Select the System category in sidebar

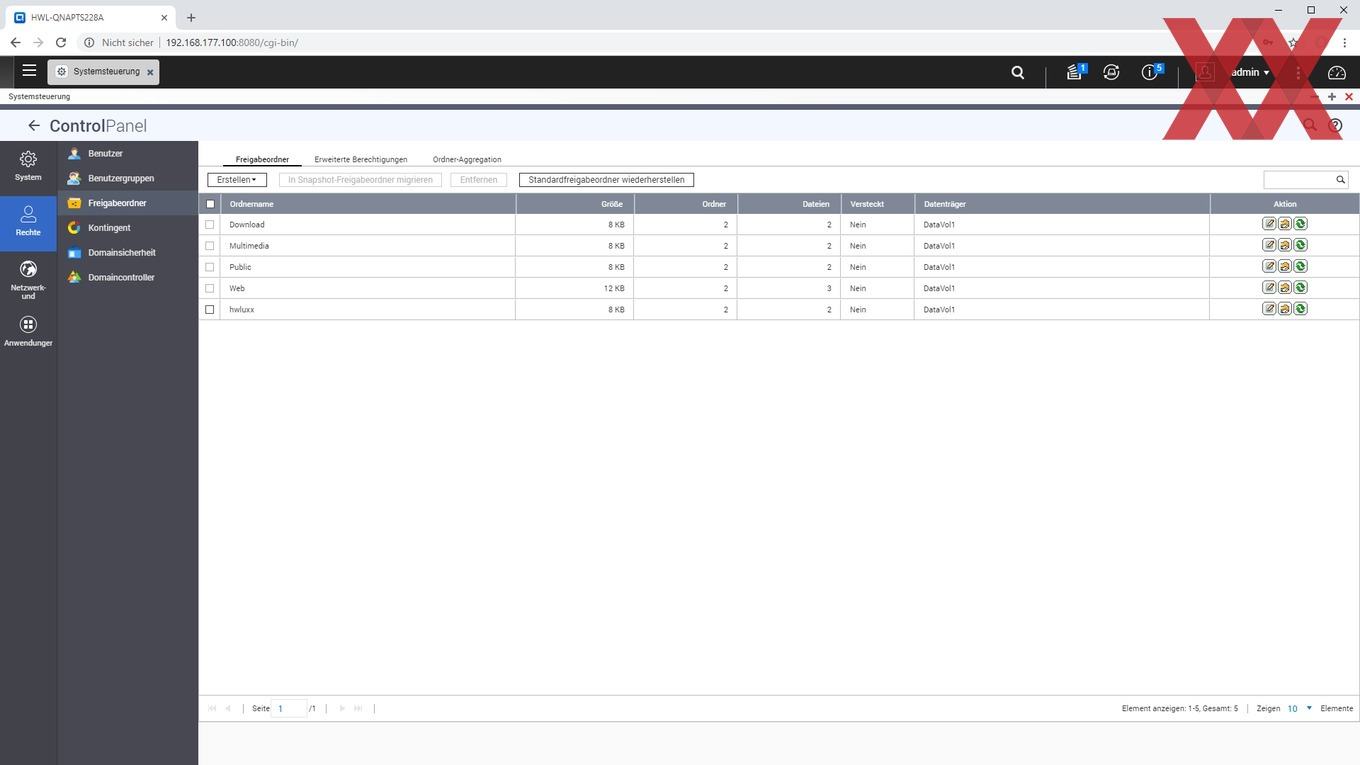pos(28,166)
